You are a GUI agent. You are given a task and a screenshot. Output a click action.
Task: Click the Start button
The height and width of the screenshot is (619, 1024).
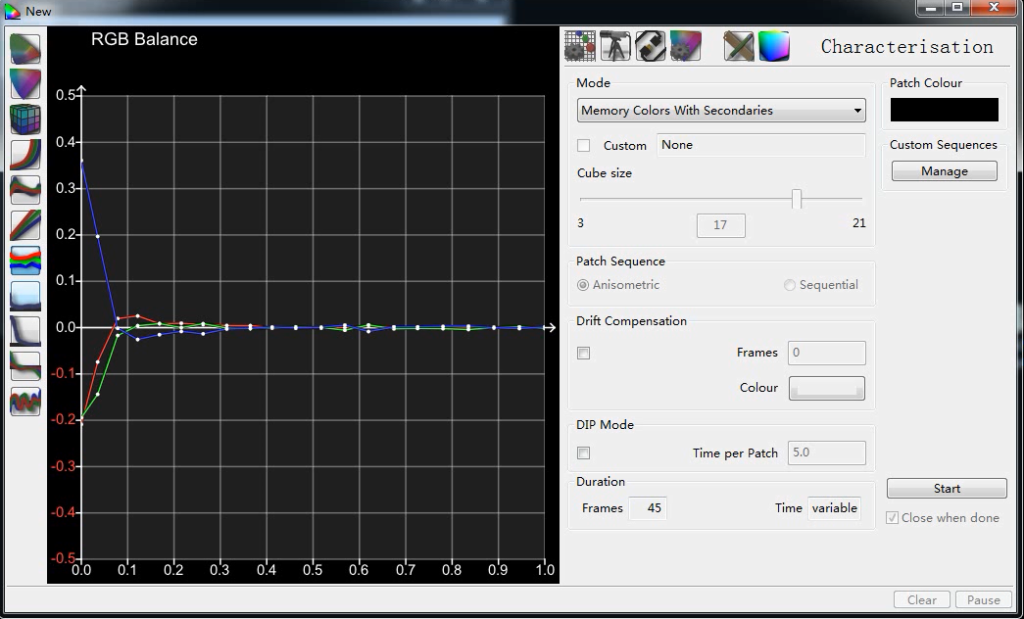(947, 488)
